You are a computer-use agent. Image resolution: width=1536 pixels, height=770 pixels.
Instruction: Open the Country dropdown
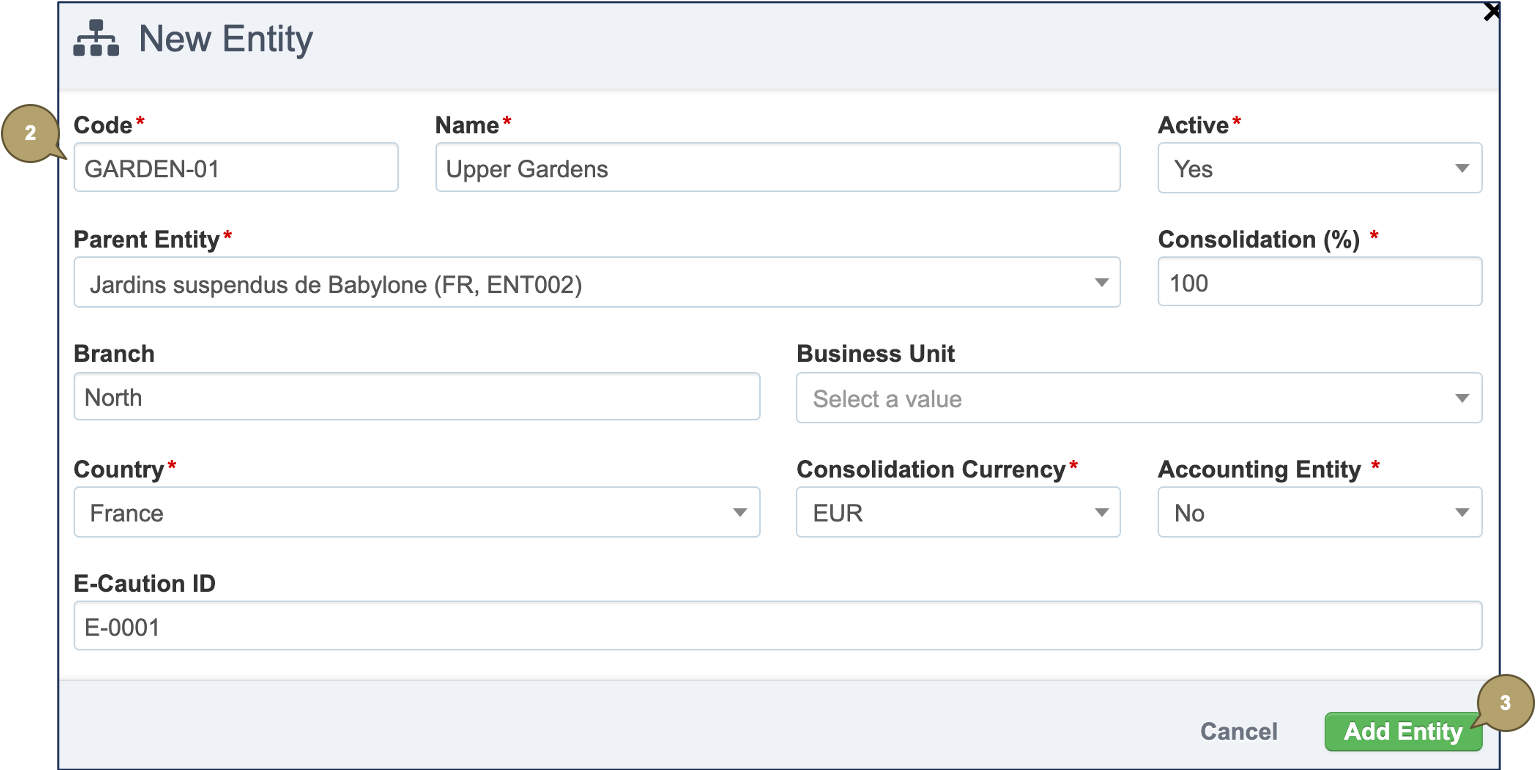[416, 513]
